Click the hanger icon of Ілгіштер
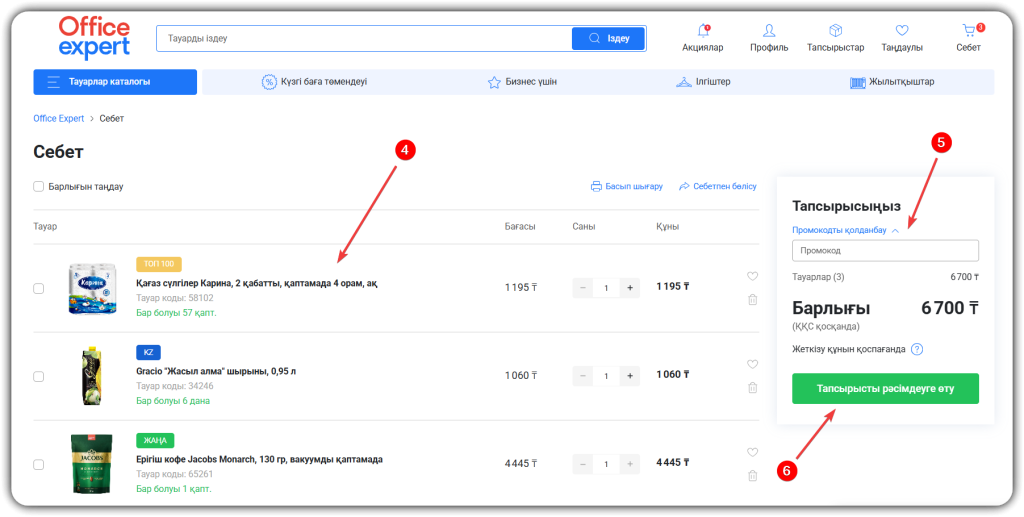Image resolution: width=1024 pixels, height=517 pixels. point(684,82)
